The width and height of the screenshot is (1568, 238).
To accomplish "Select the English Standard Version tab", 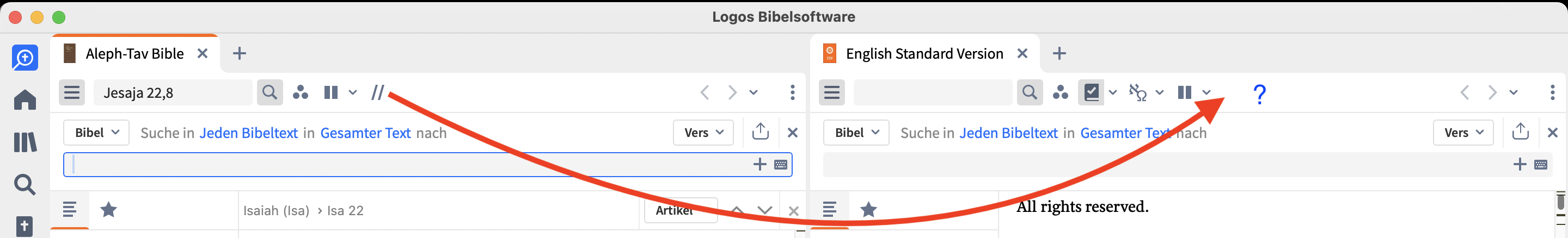I will pyautogui.click(x=923, y=54).
